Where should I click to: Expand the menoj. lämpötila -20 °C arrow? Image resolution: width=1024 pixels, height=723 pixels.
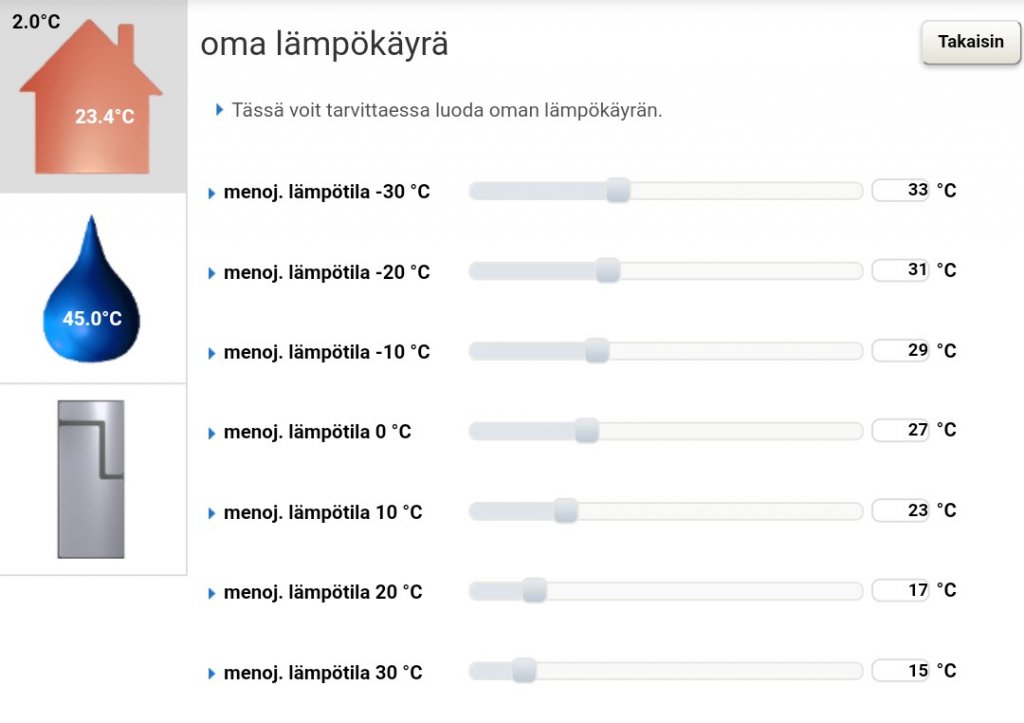pos(212,273)
